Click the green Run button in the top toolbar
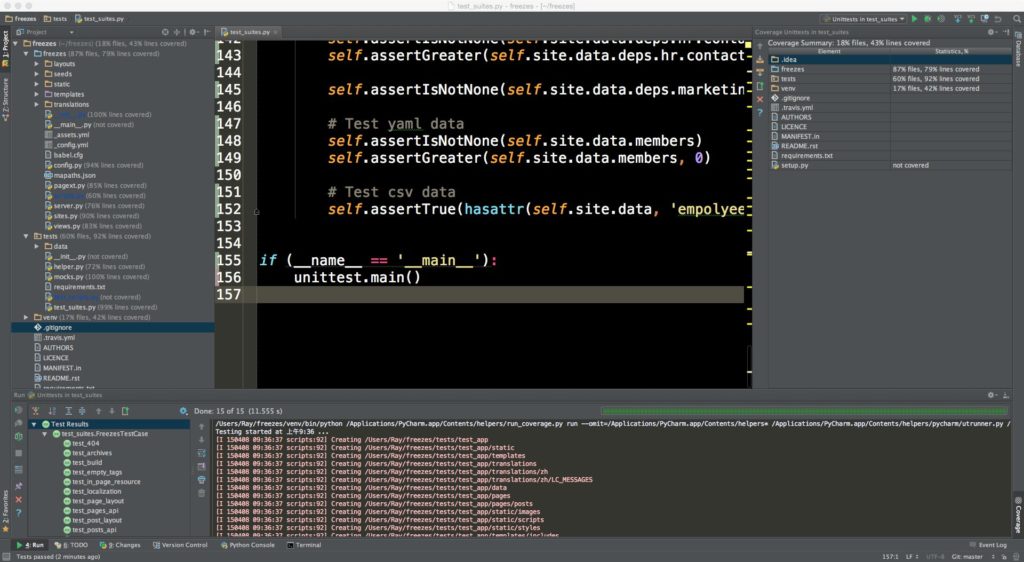Screen dimensions: 1024x562 pyautogui.click(x=914, y=19)
